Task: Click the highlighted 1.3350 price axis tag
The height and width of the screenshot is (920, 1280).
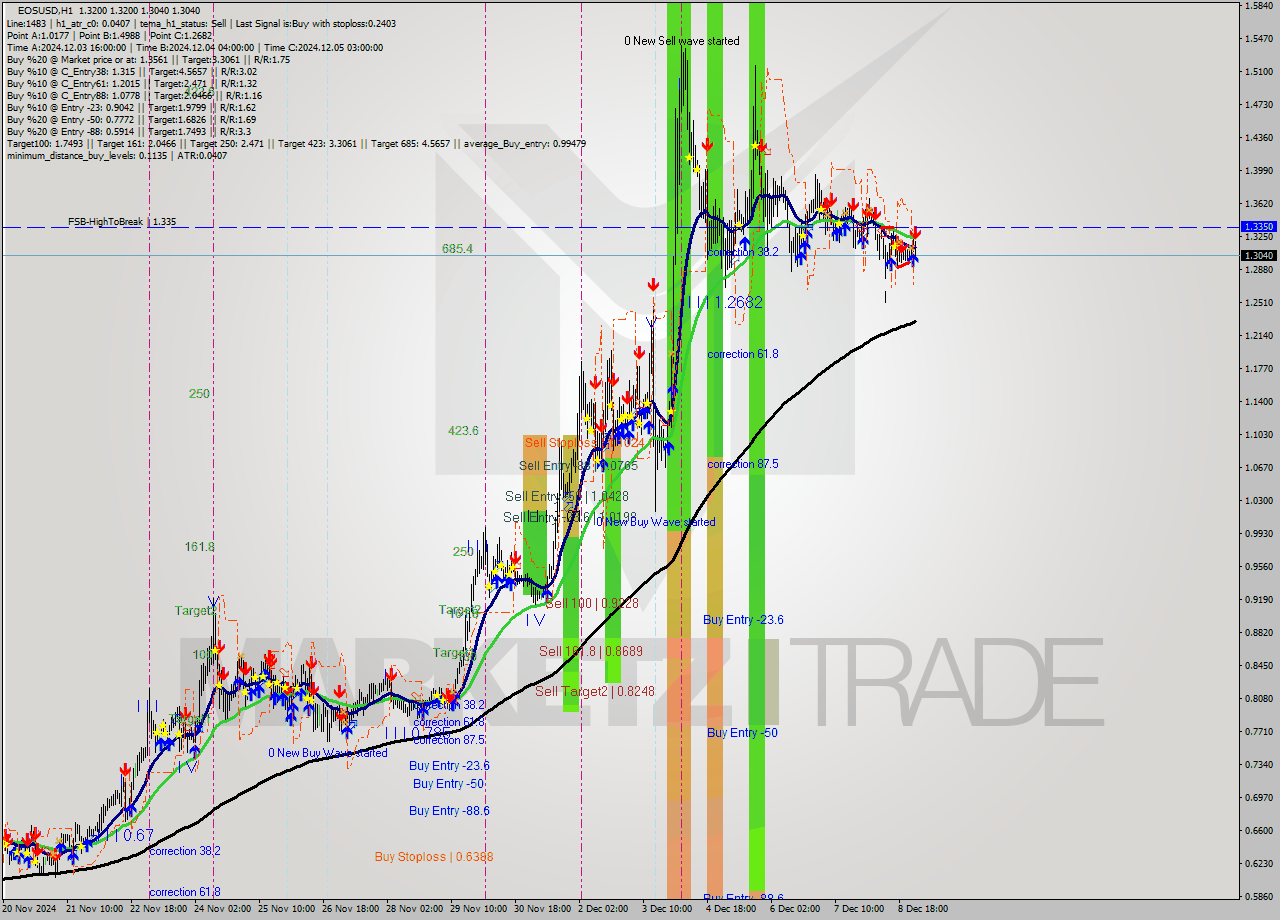Action: coord(1257,227)
